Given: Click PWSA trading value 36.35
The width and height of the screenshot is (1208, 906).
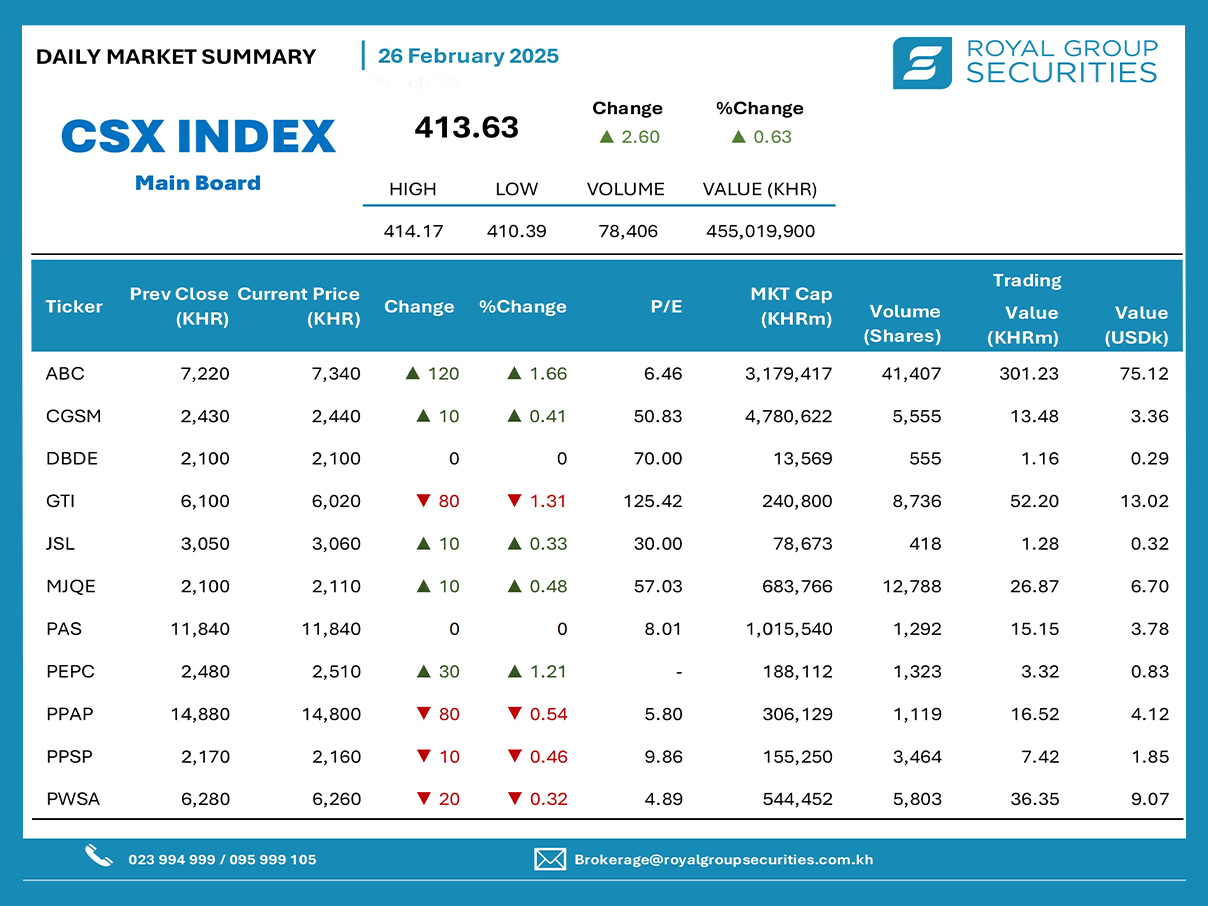Looking at the screenshot, I should (1035, 799).
